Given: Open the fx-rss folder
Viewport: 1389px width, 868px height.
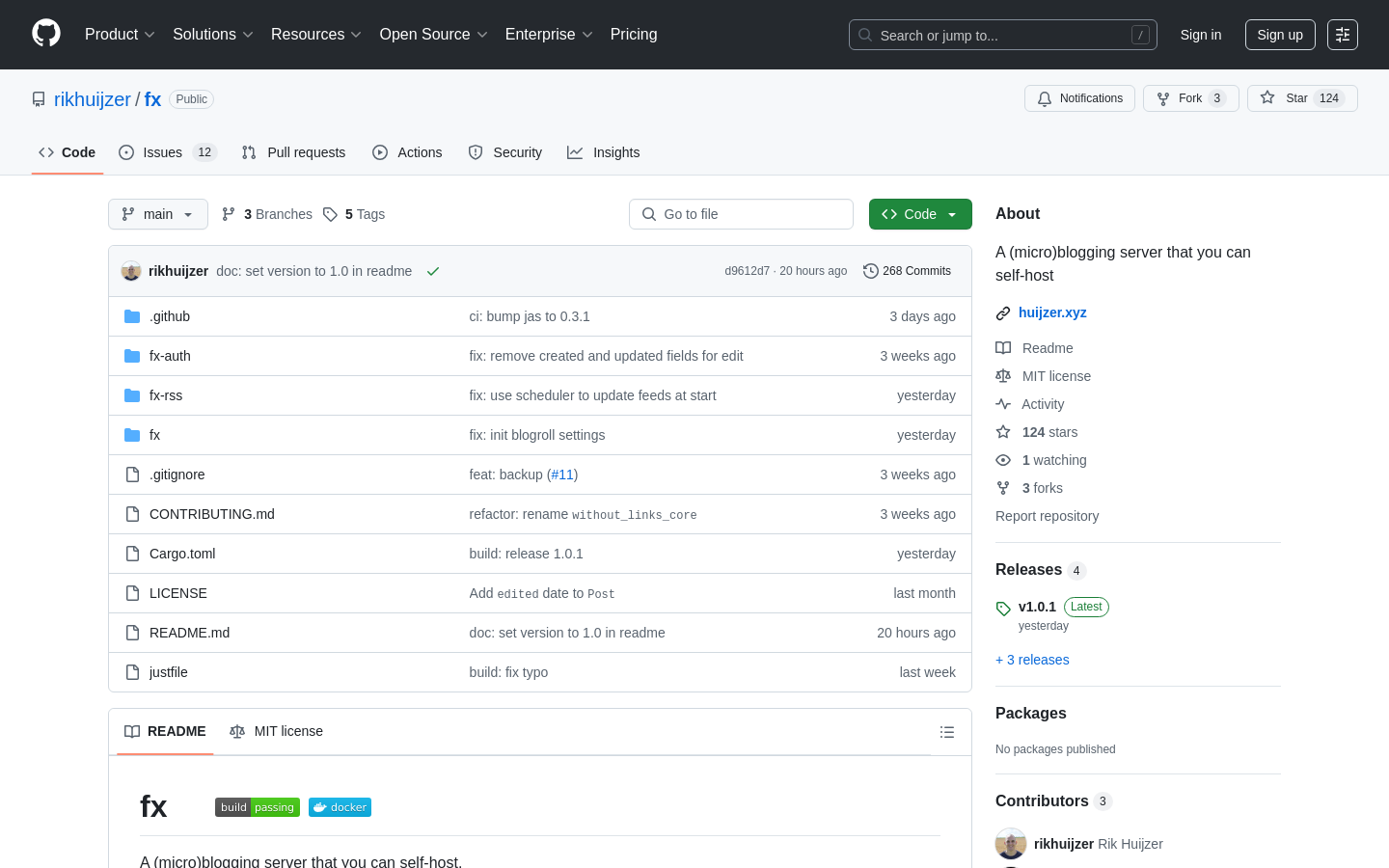Looking at the screenshot, I should pos(166,395).
